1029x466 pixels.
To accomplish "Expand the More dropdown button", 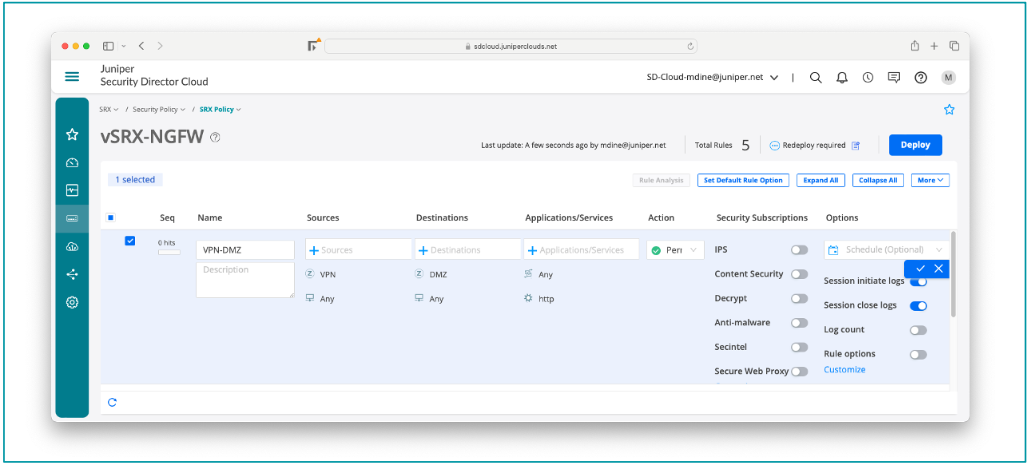I will 930,180.
